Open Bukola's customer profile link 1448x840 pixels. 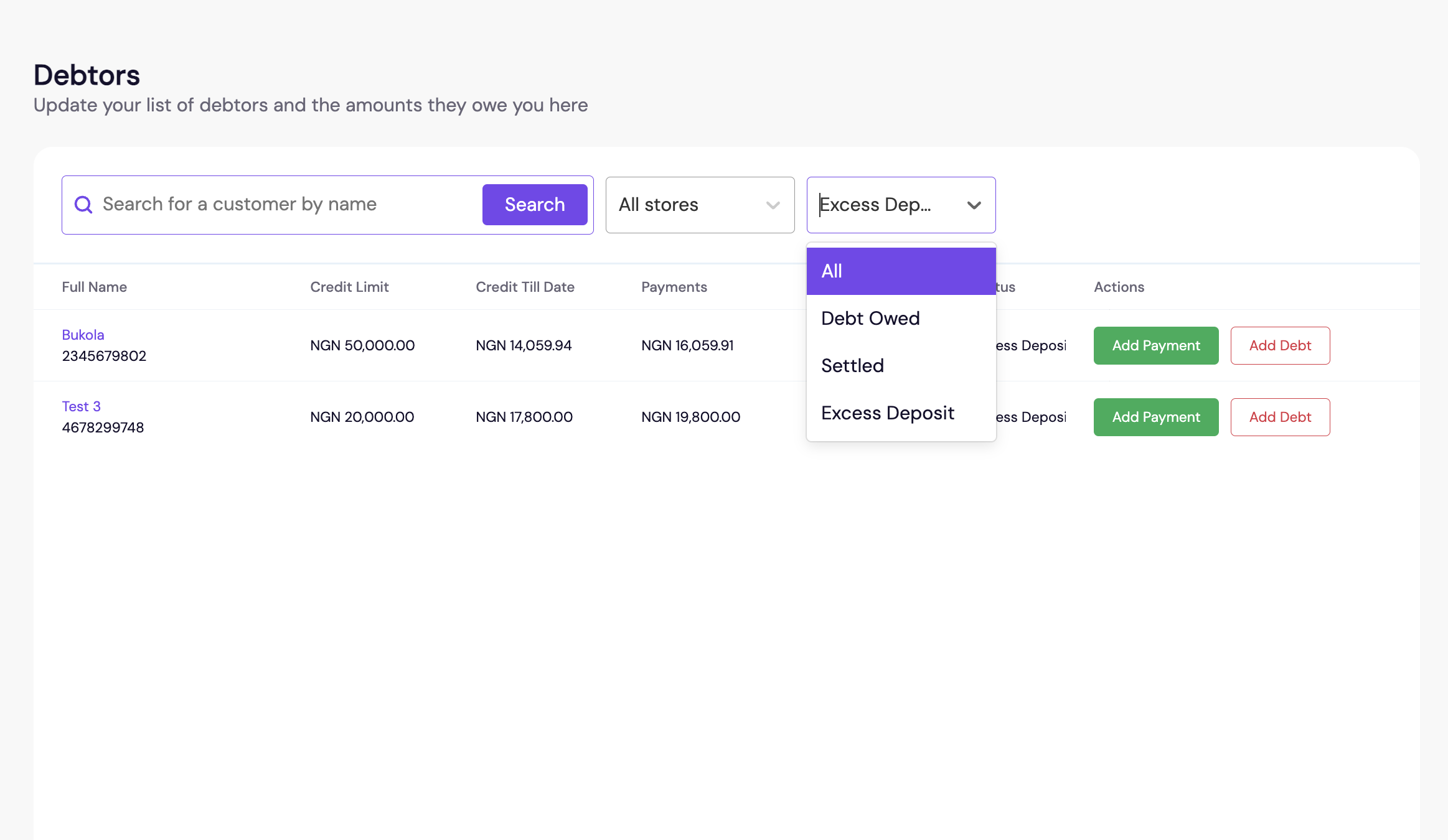point(83,335)
